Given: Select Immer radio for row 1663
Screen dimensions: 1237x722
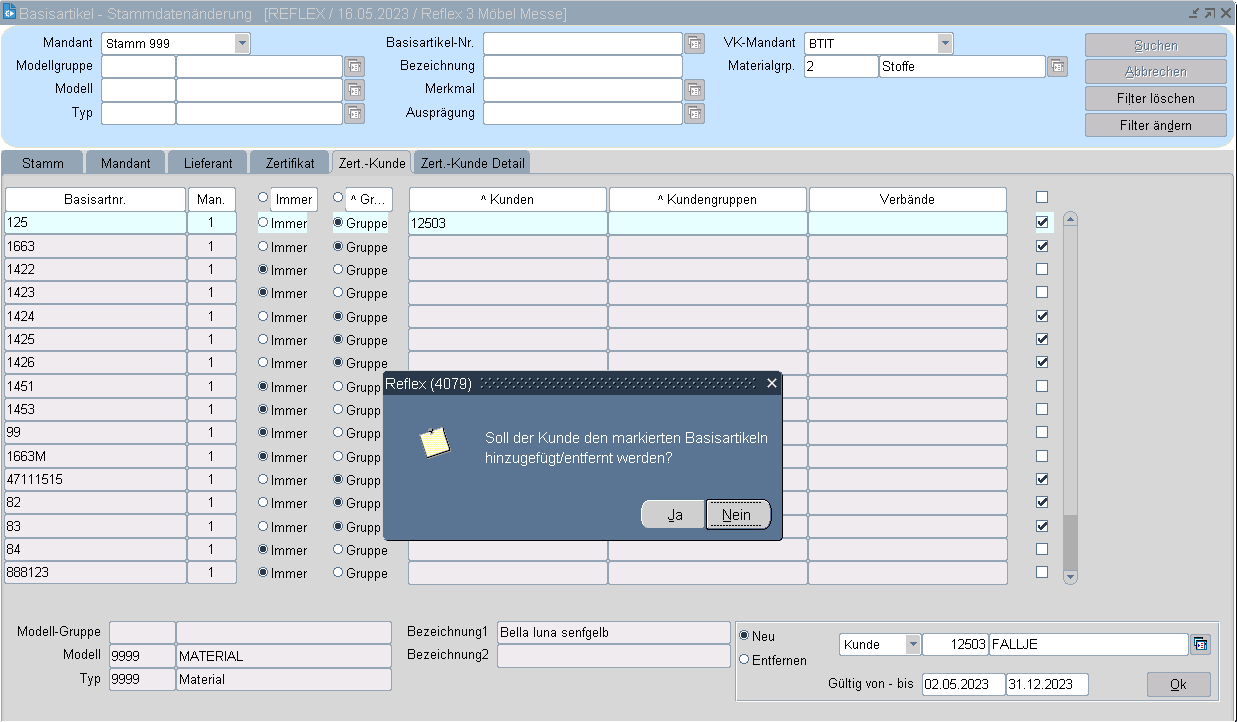Looking at the screenshot, I should [x=264, y=247].
